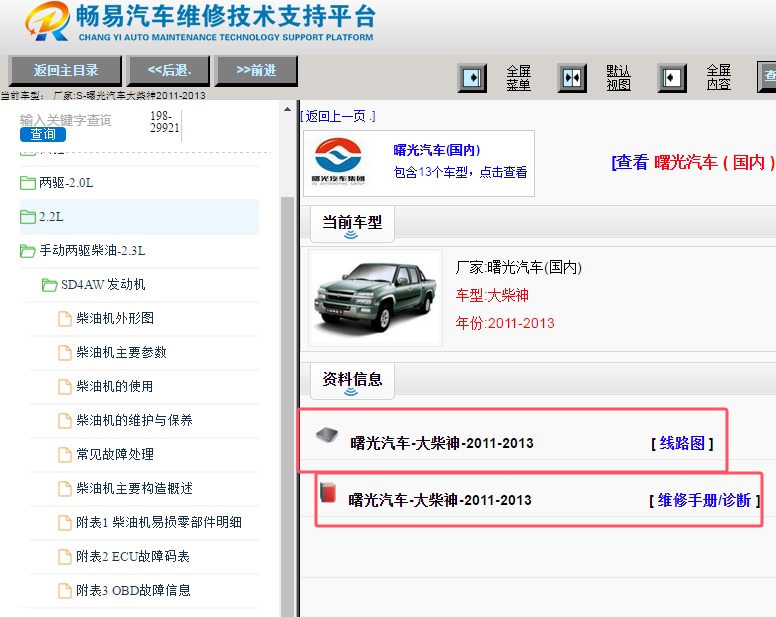Image resolution: width=776 pixels, height=617 pixels.
Task: Click the gray icon for 线路图 entry
Action: (327, 435)
